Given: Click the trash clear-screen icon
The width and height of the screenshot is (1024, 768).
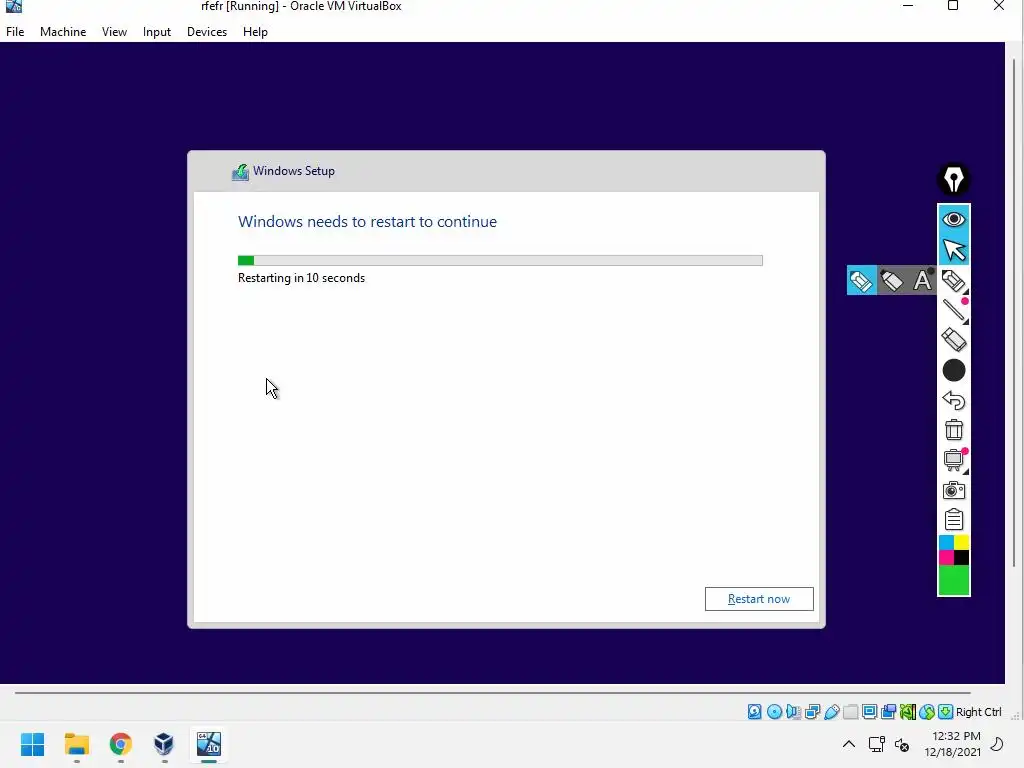Looking at the screenshot, I should [953, 430].
